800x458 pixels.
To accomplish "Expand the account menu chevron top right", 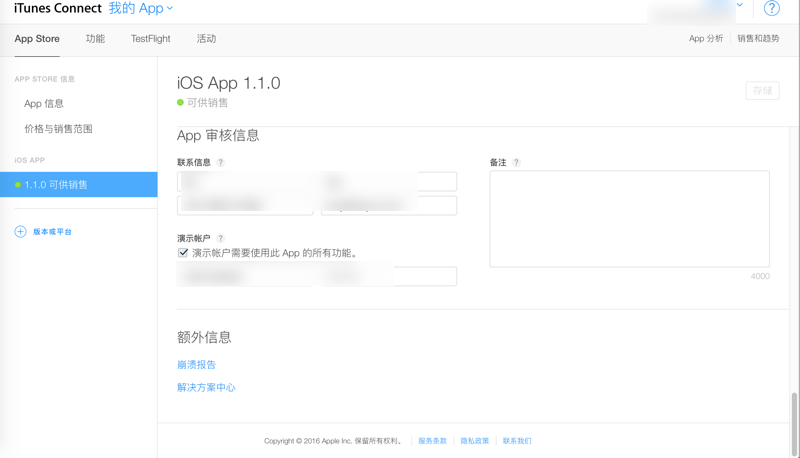I will pyautogui.click(x=740, y=6).
